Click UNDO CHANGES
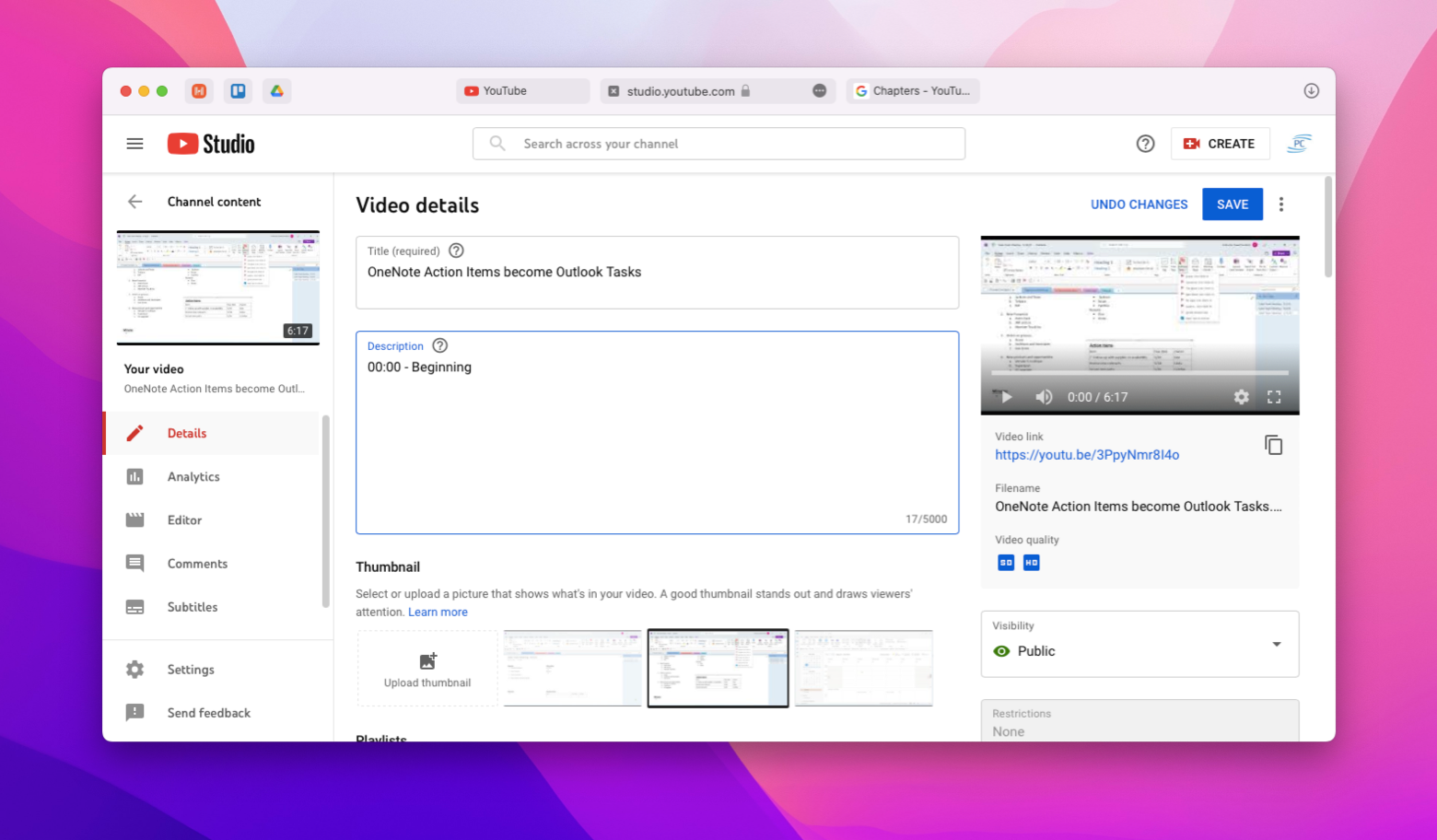 coord(1139,204)
